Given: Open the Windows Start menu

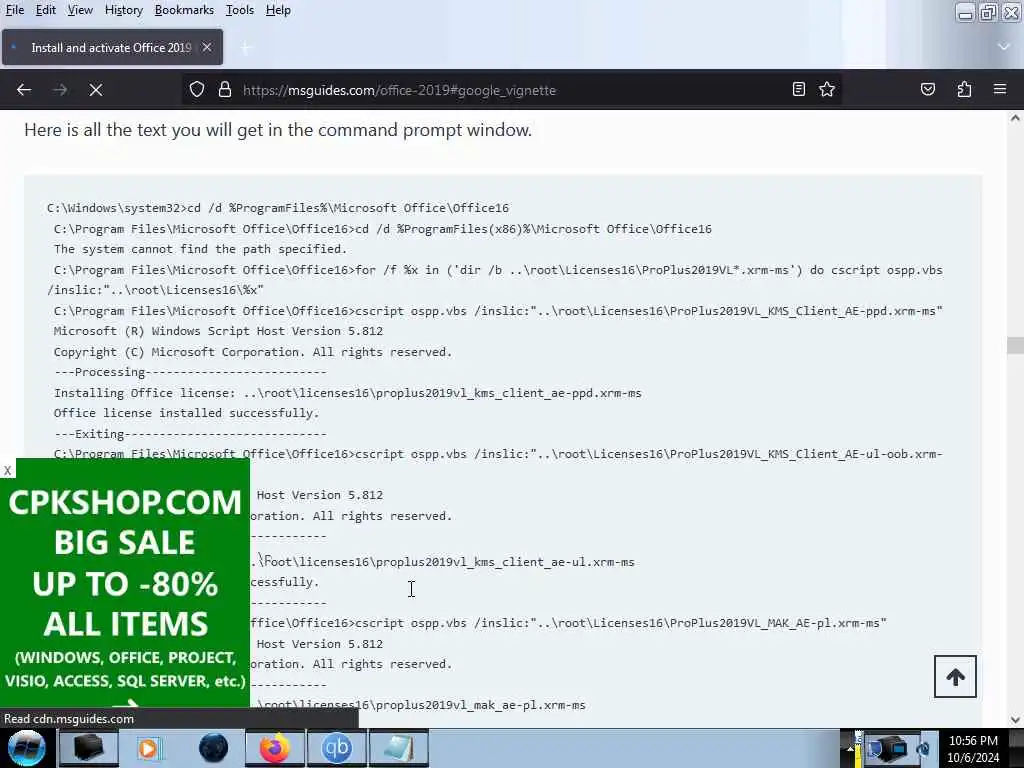Looking at the screenshot, I should (x=27, y=748).
